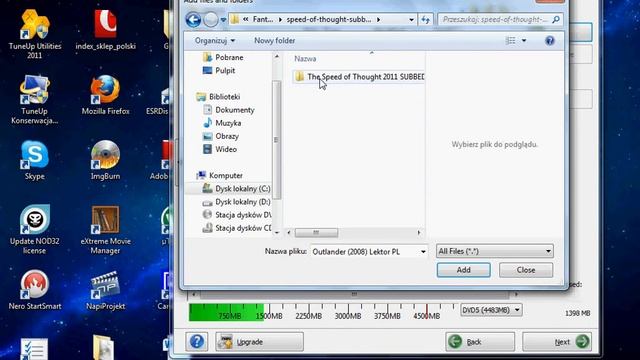640x360 pixels.
Task: Click the search magnifier icon
Action: [x=556, y=19]
